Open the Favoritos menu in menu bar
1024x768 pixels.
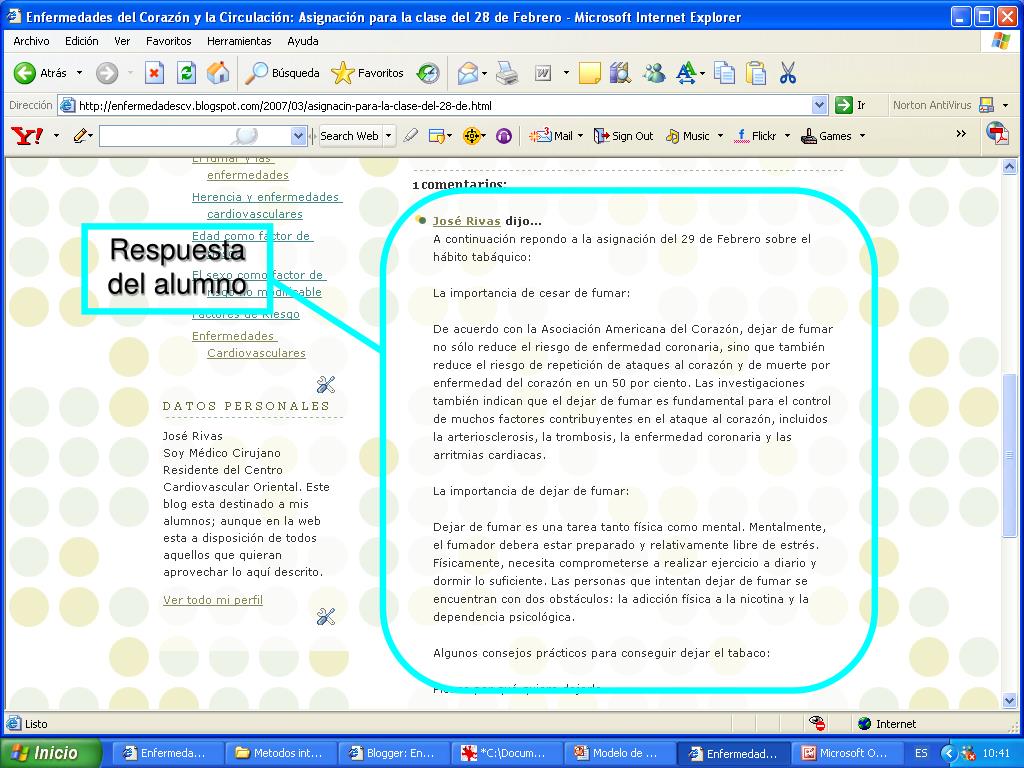click(168, 41)
